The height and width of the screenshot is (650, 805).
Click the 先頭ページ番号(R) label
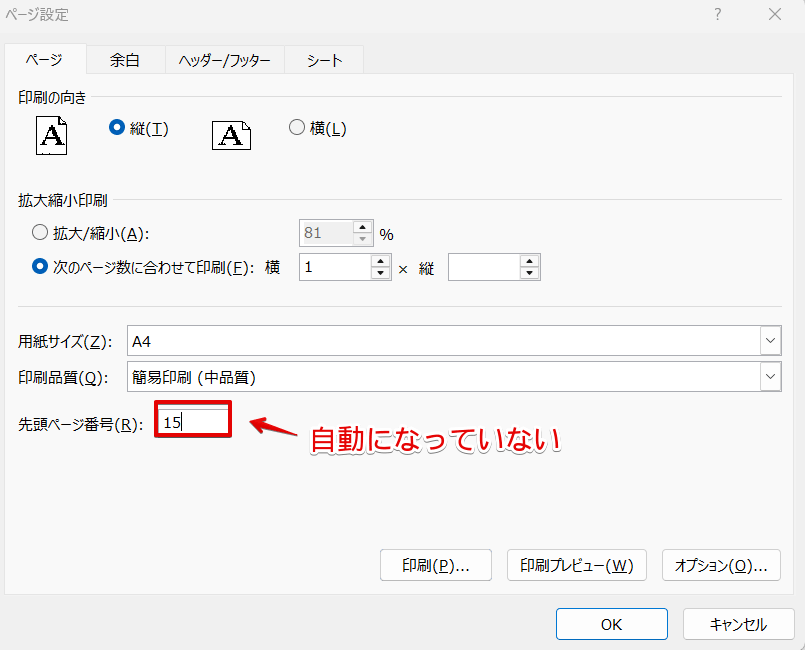[x=81, y=425]
